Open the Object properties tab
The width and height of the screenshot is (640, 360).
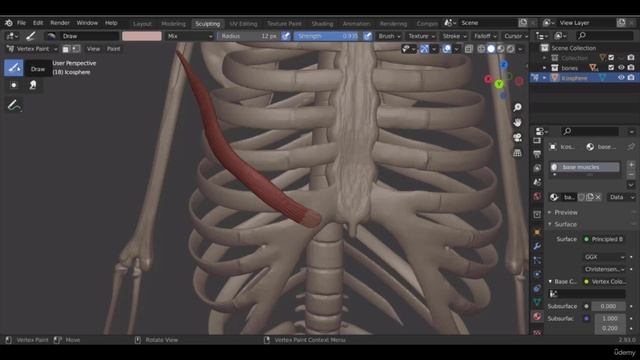point(537,232)
